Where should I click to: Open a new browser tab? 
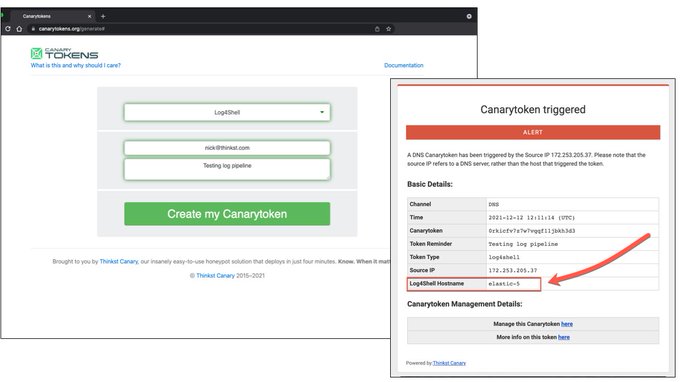pos(103,16)
